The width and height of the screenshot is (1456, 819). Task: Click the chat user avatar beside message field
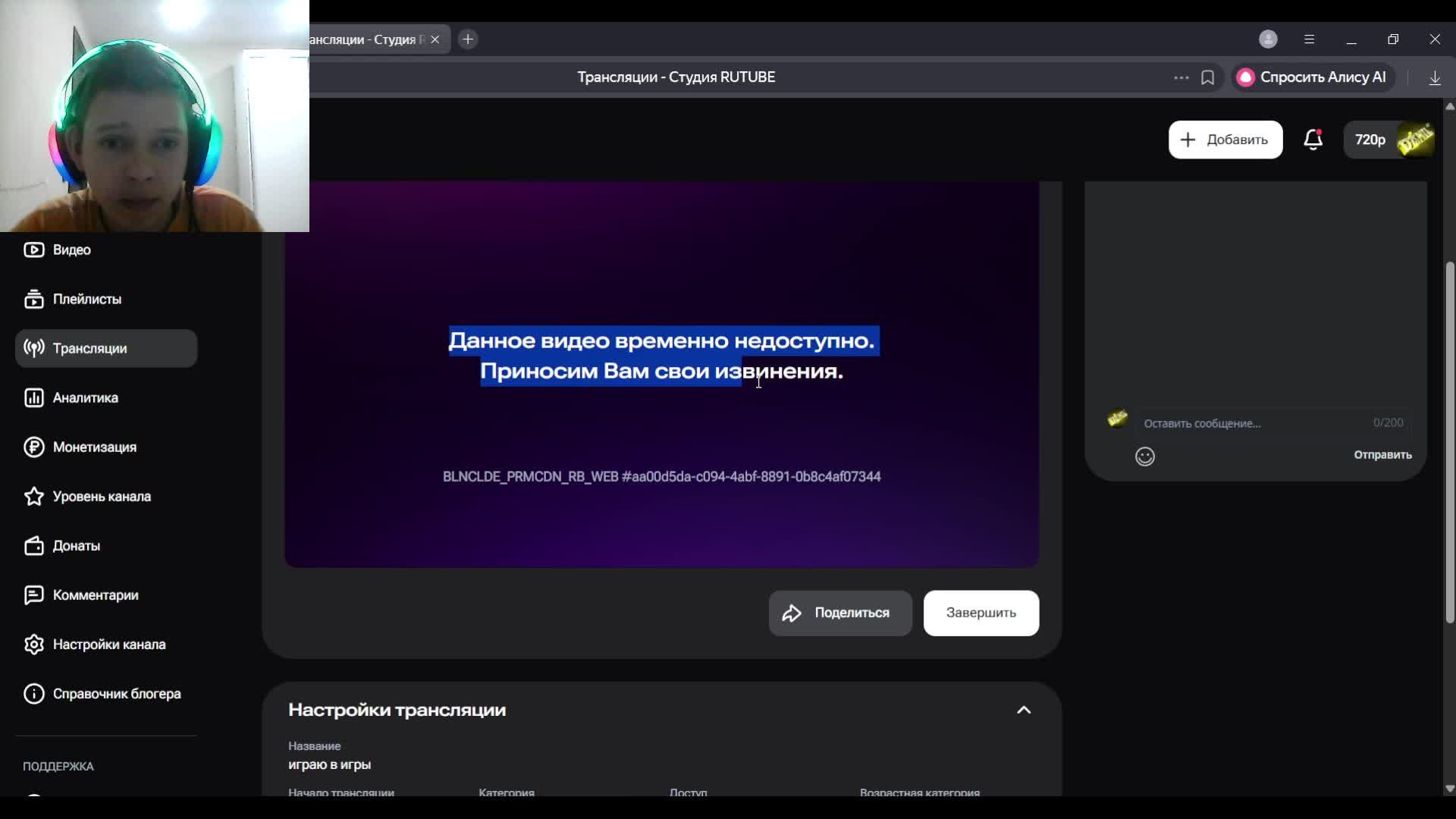(1117, 419)
